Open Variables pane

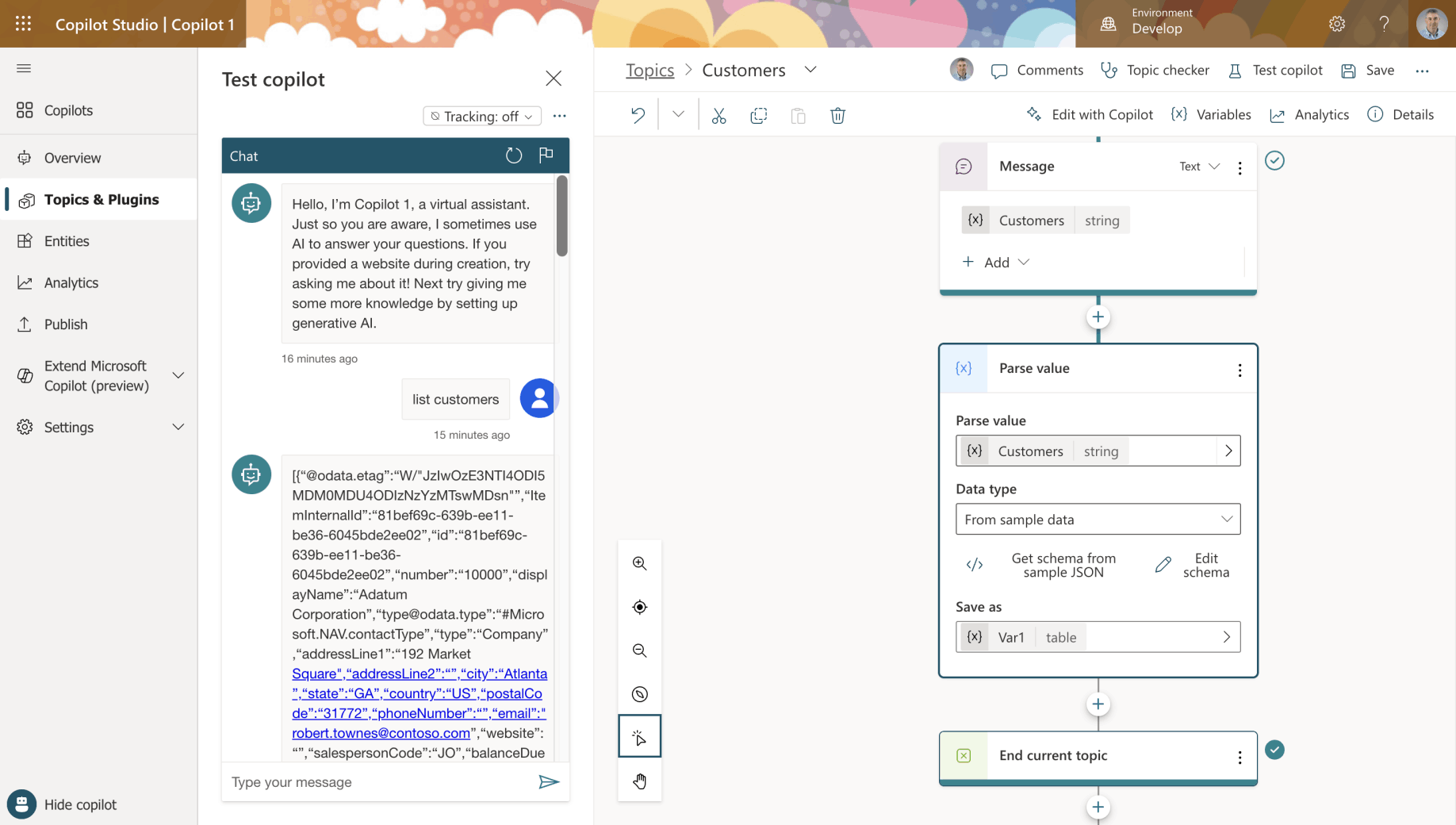(1211, 114)
